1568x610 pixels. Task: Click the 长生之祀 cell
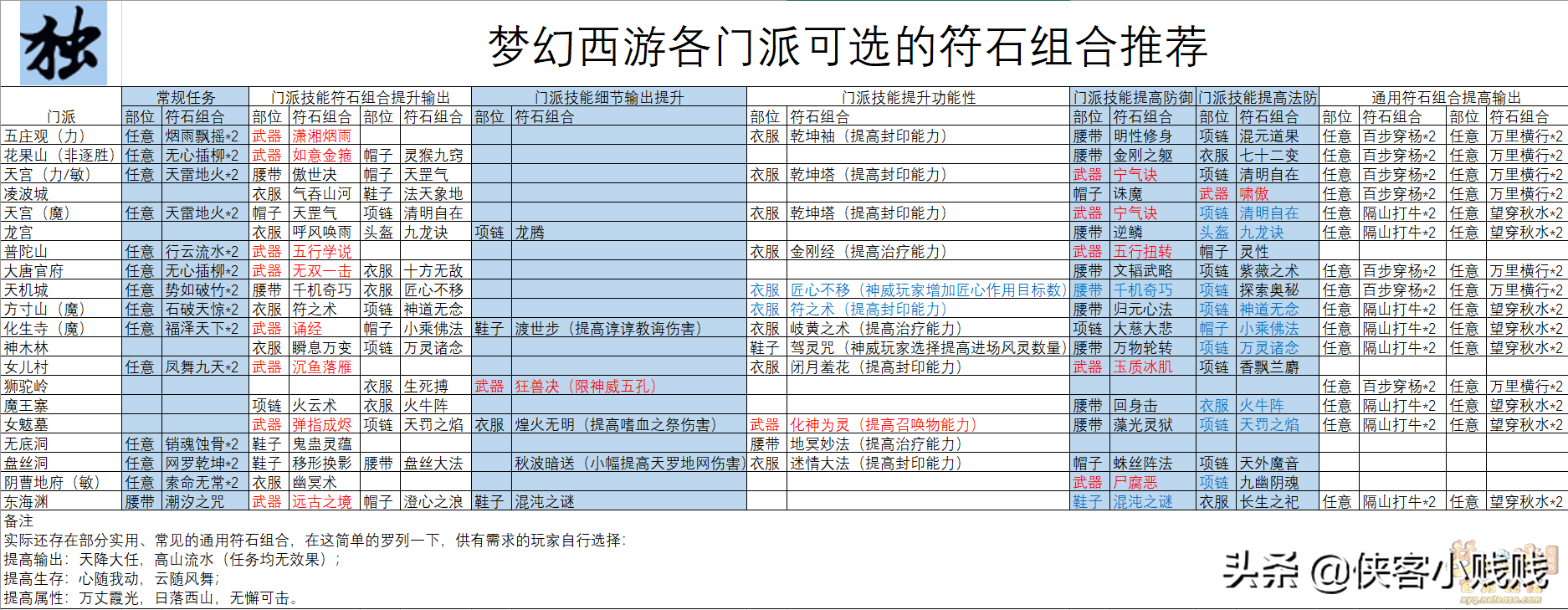click(1278, 501)
